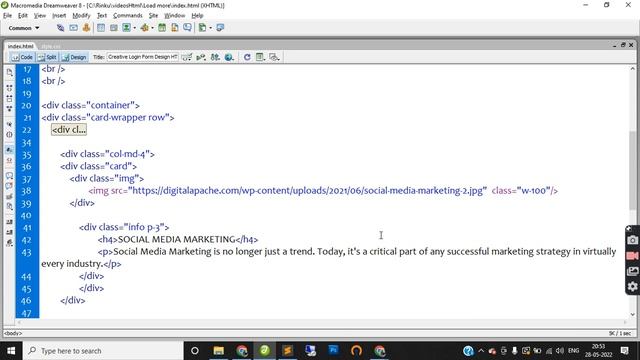Click the vertical scrollbar up arrow
Viewport: 640px width, 360px height.
coord(633,69)
